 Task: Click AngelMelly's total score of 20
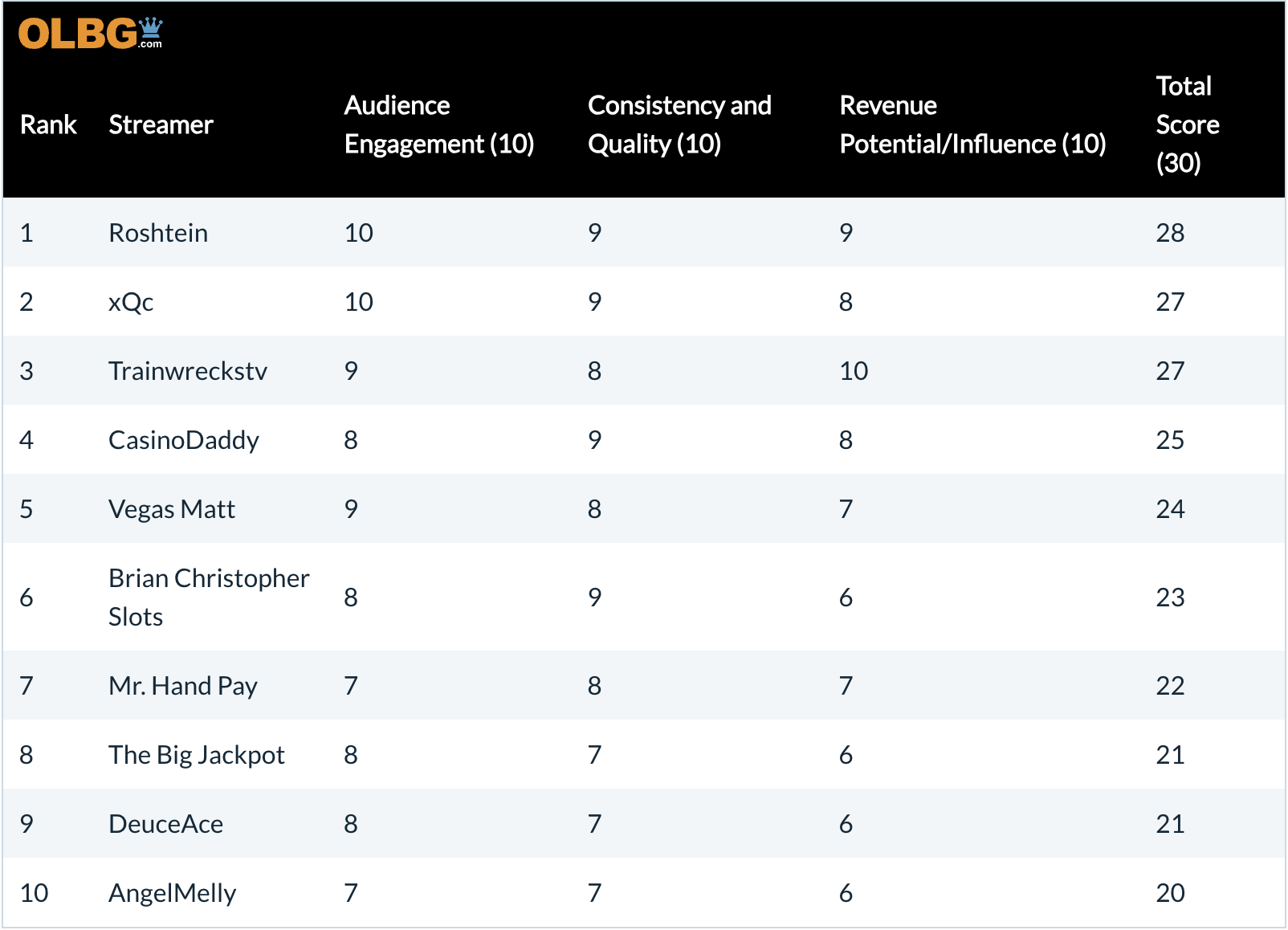[1170, 893]
